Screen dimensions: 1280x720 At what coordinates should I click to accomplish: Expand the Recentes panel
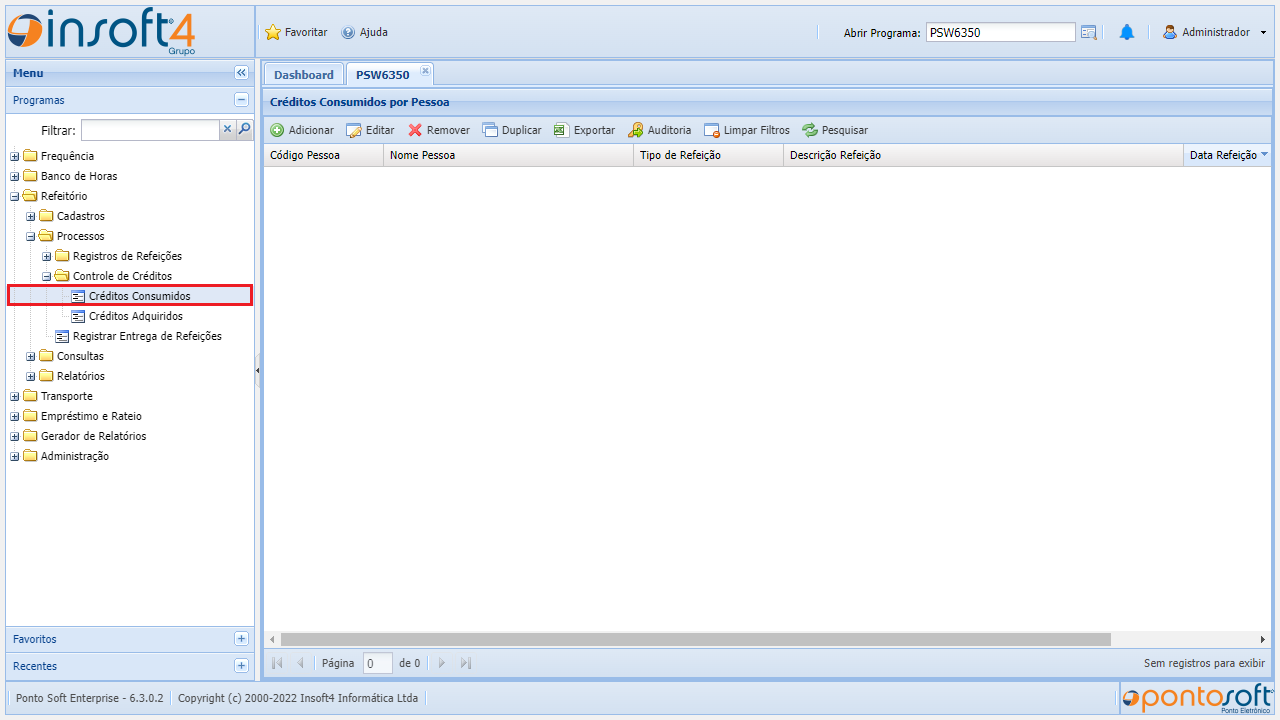coord(241,666)
